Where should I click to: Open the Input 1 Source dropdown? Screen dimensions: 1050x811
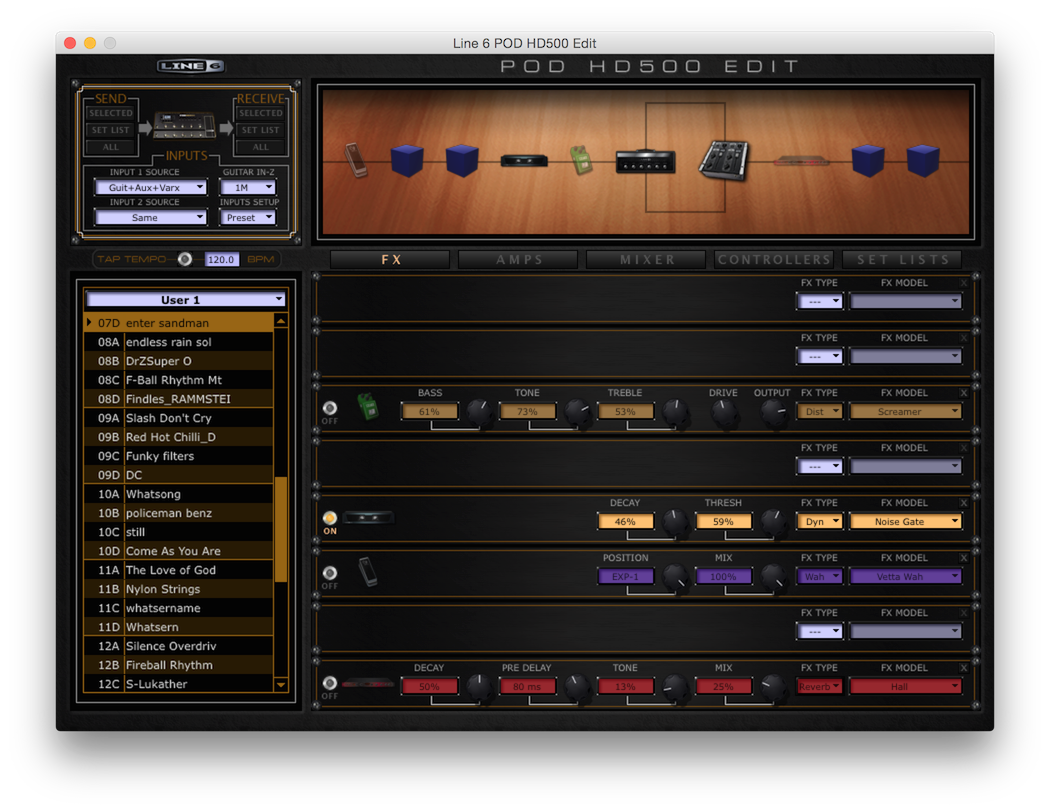tap(151, 188)
